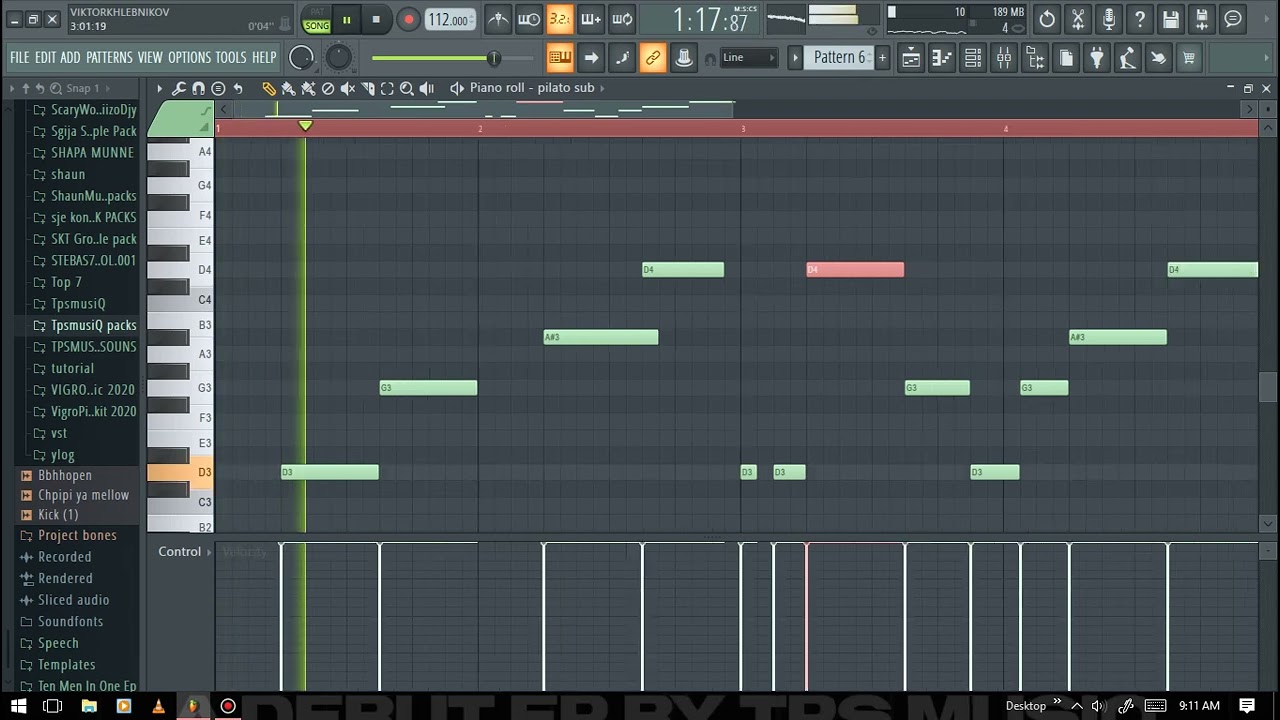Toggle the orange link multi-controller button
The image size is (1280, 720).
[653, 58]
